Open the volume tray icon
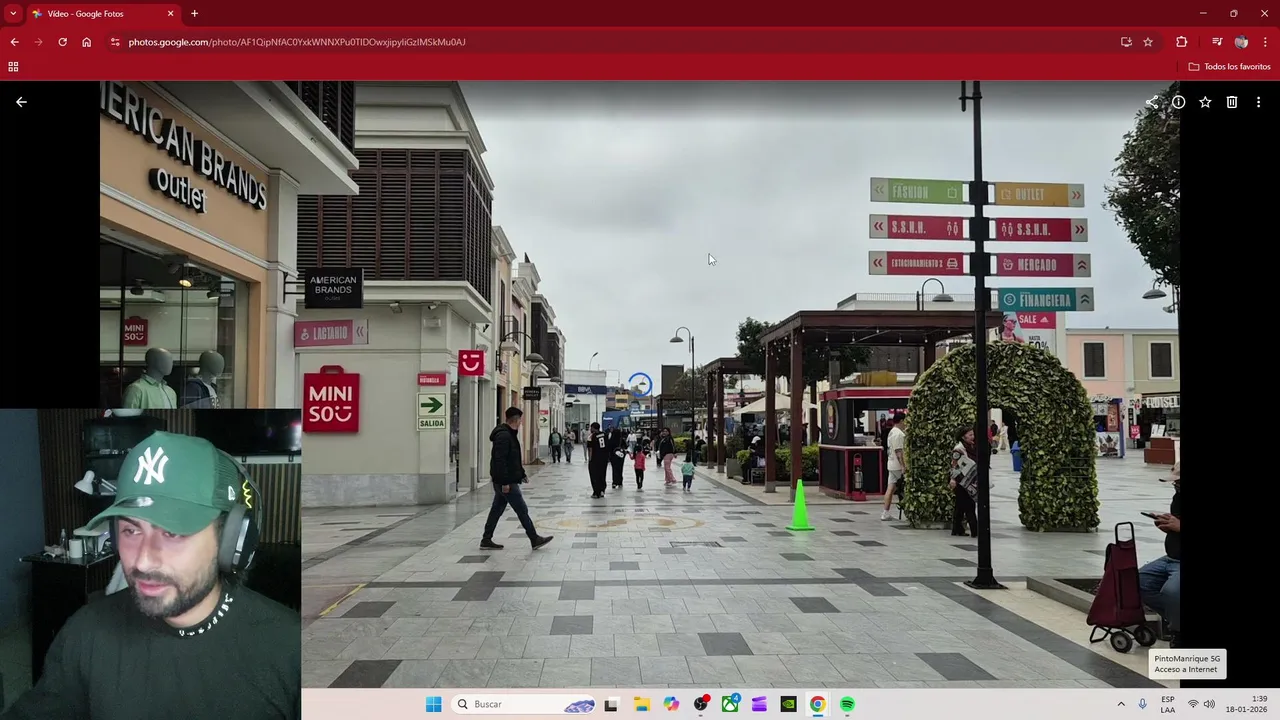Viewport: 1280px width, 720px height. coord(1209,704)
